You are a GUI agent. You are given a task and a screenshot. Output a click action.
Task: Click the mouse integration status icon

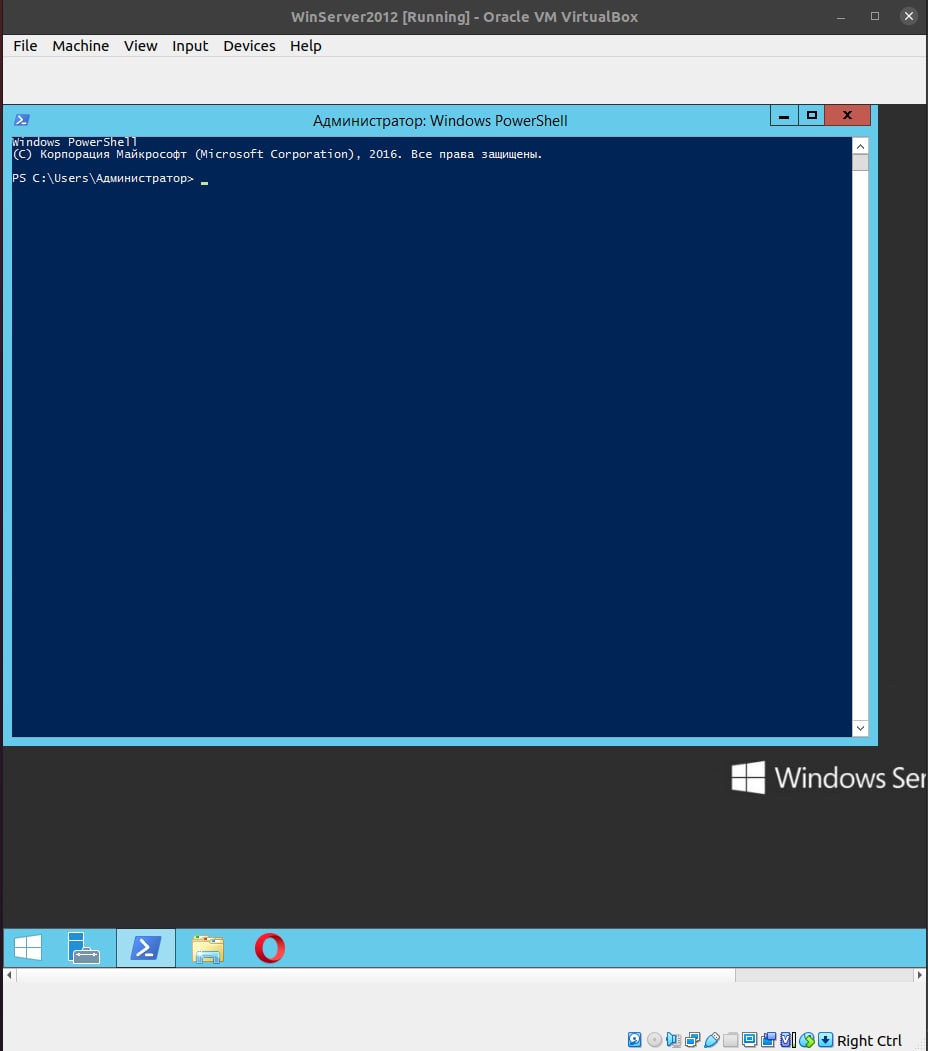click(x=807, y=1040)
